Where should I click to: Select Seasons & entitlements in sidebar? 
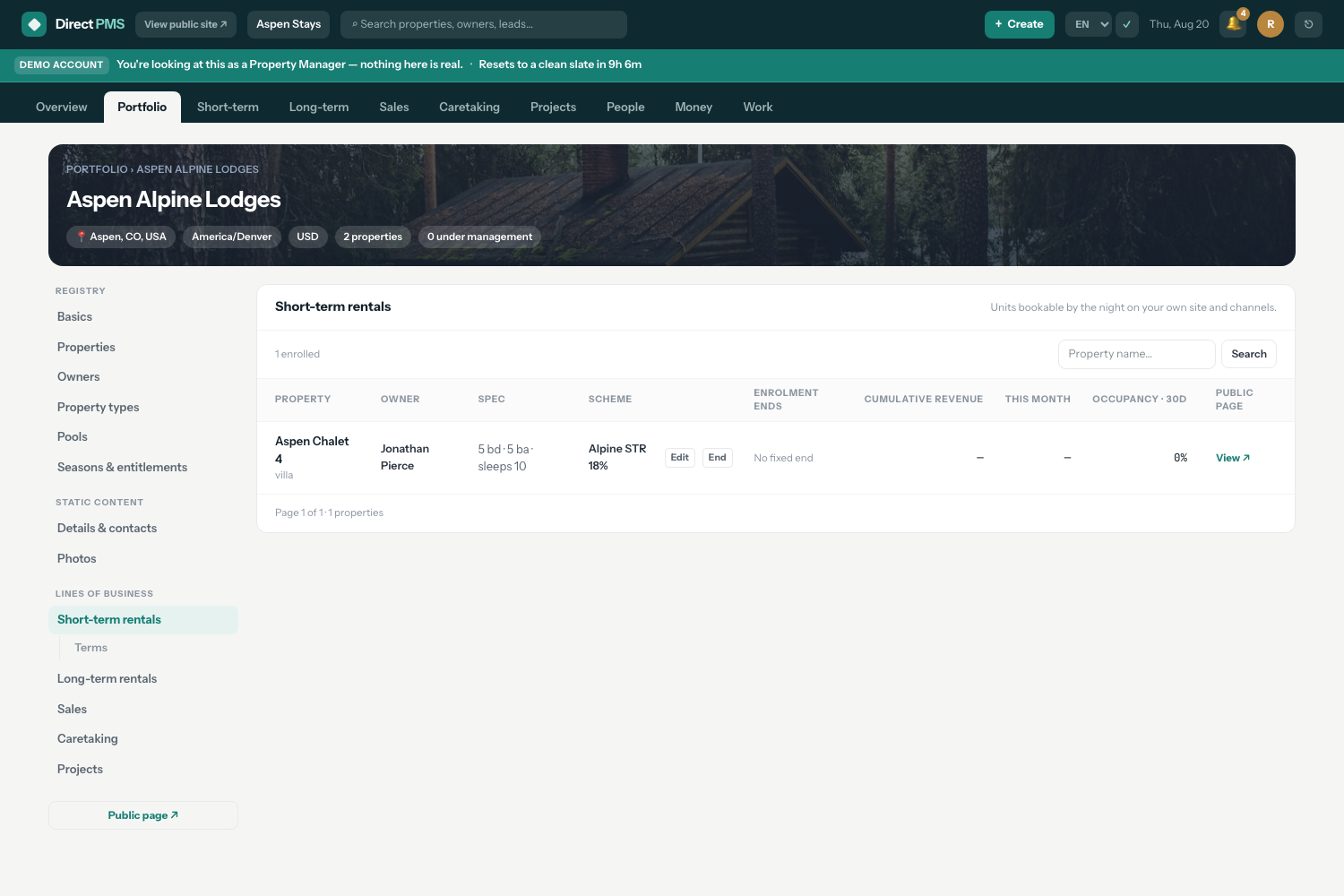123,467
